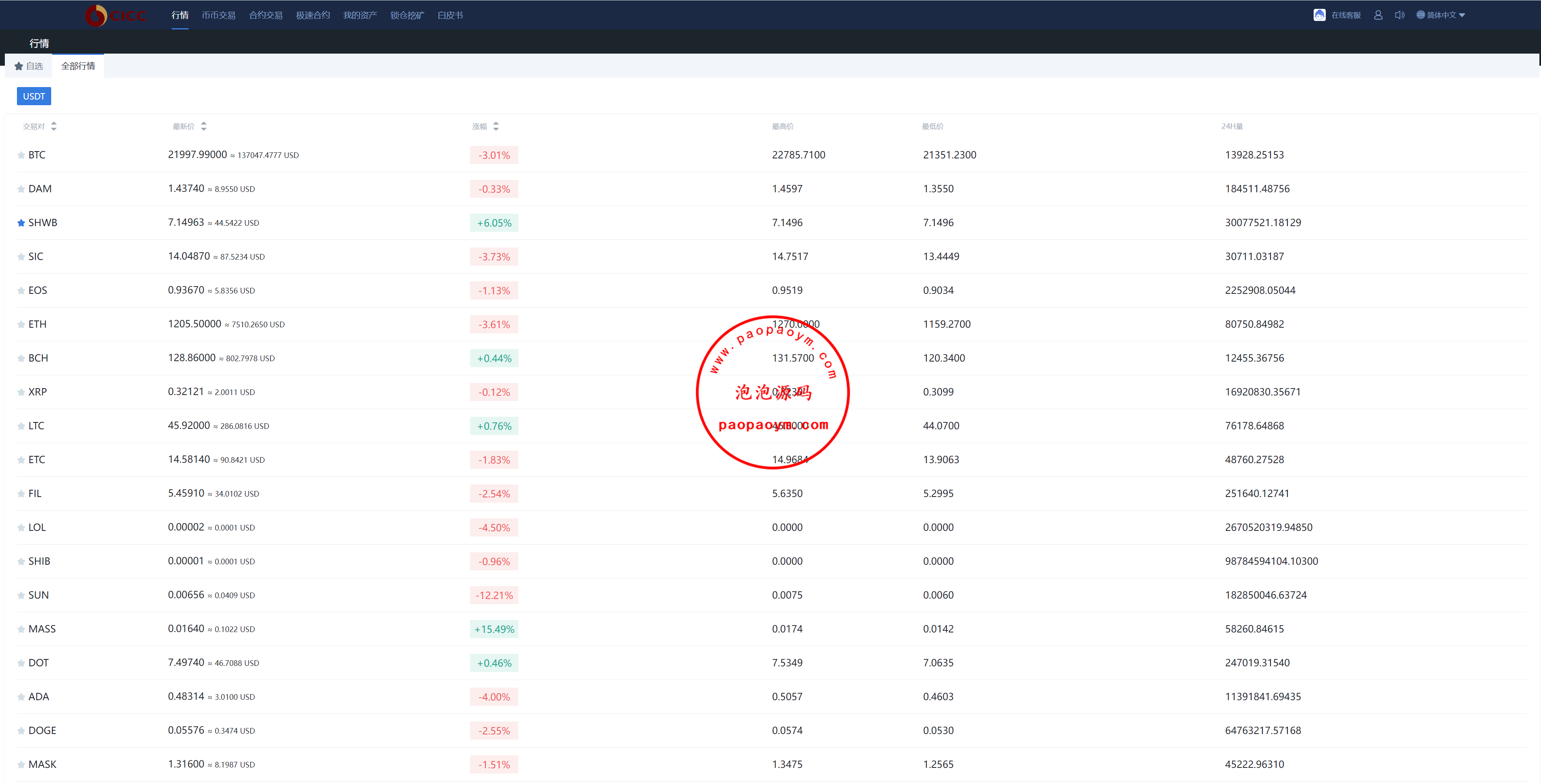This screenshot has width=1541, height=784.
Task: Select the USDT market button
Action: pyautogui.click(x=33, y=96)
